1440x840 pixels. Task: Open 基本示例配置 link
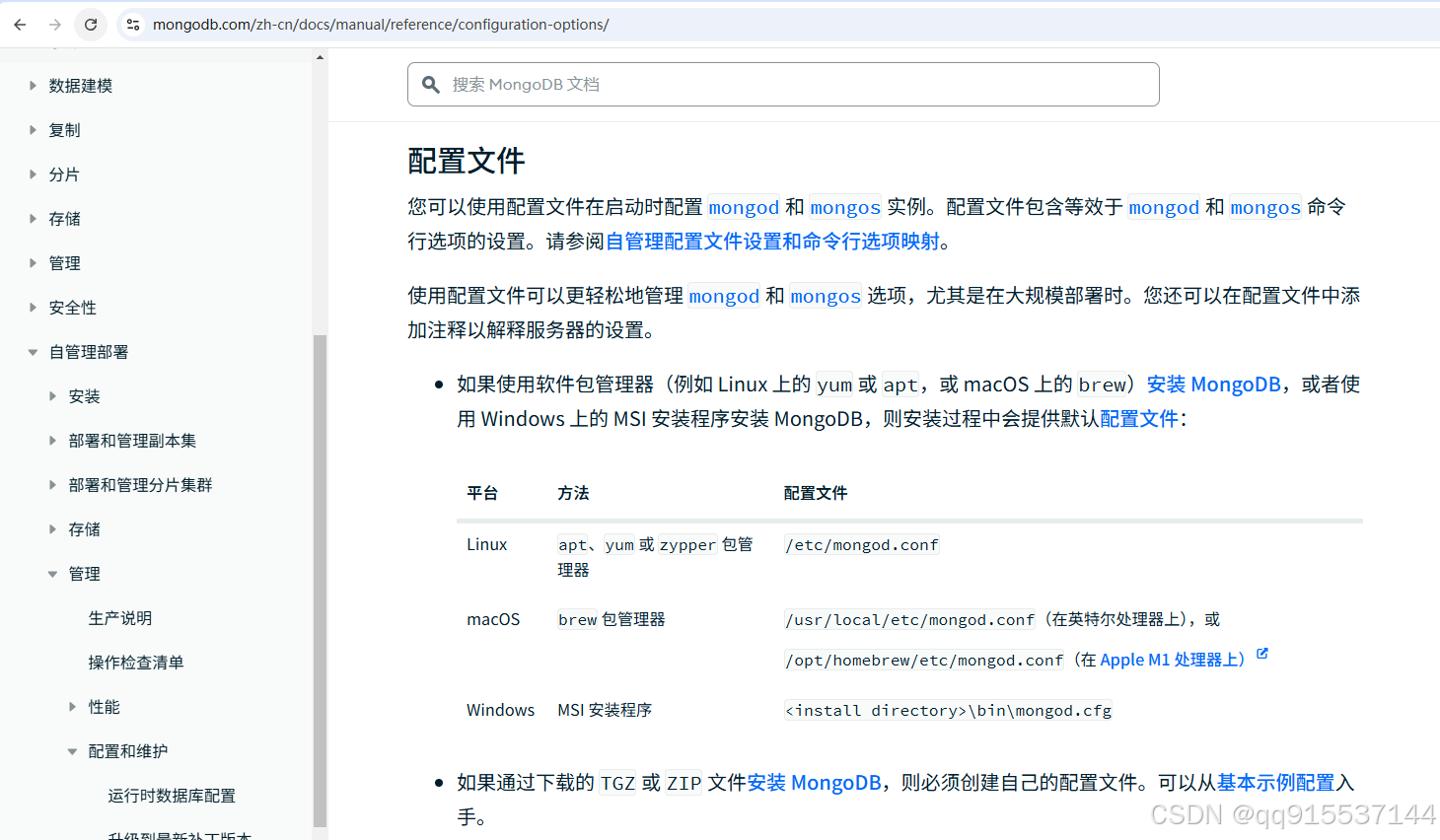click(1275, 783)
